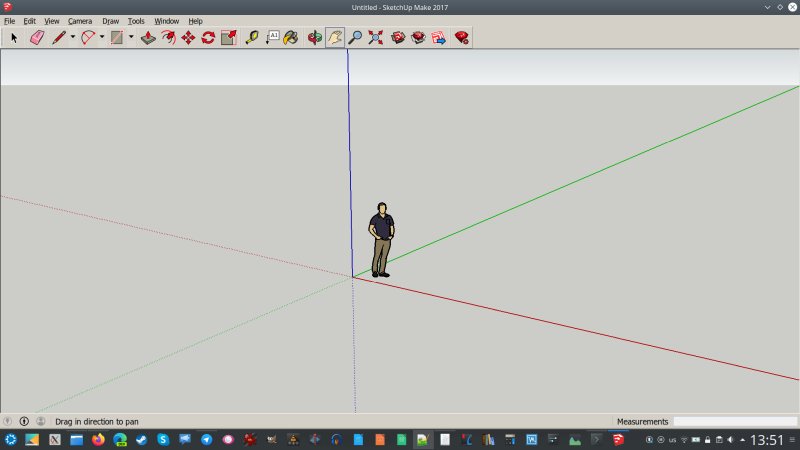
Task: Open the Window menu
Action: click(x=166, y=21)
